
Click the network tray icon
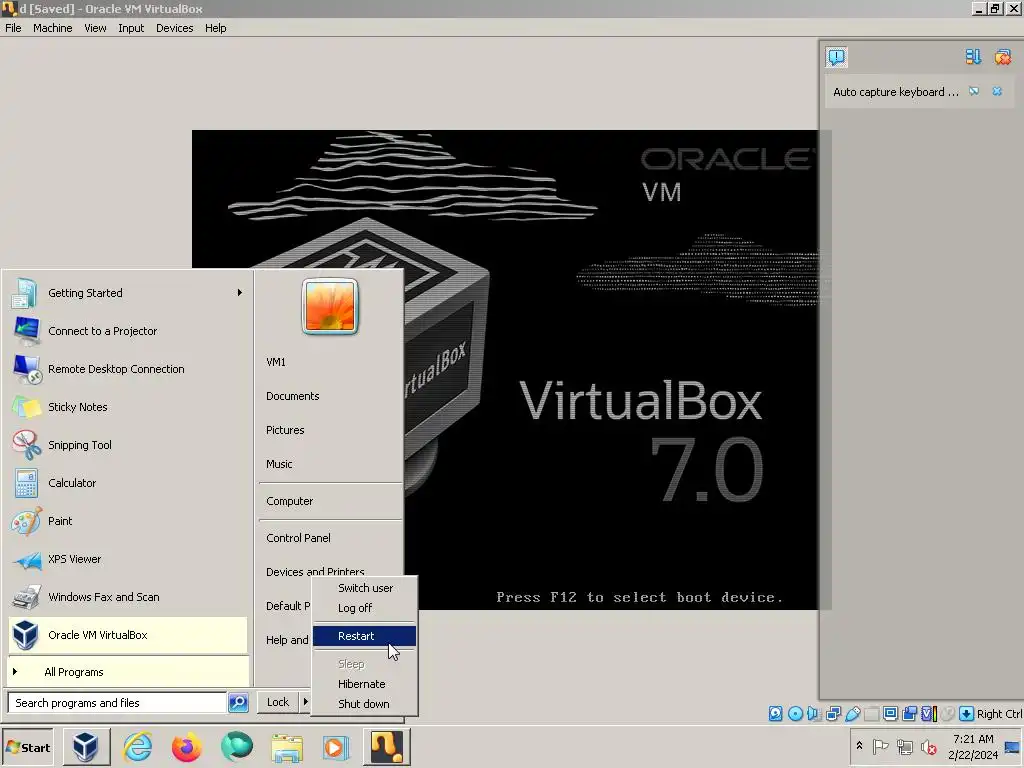[x=904, y=746]
